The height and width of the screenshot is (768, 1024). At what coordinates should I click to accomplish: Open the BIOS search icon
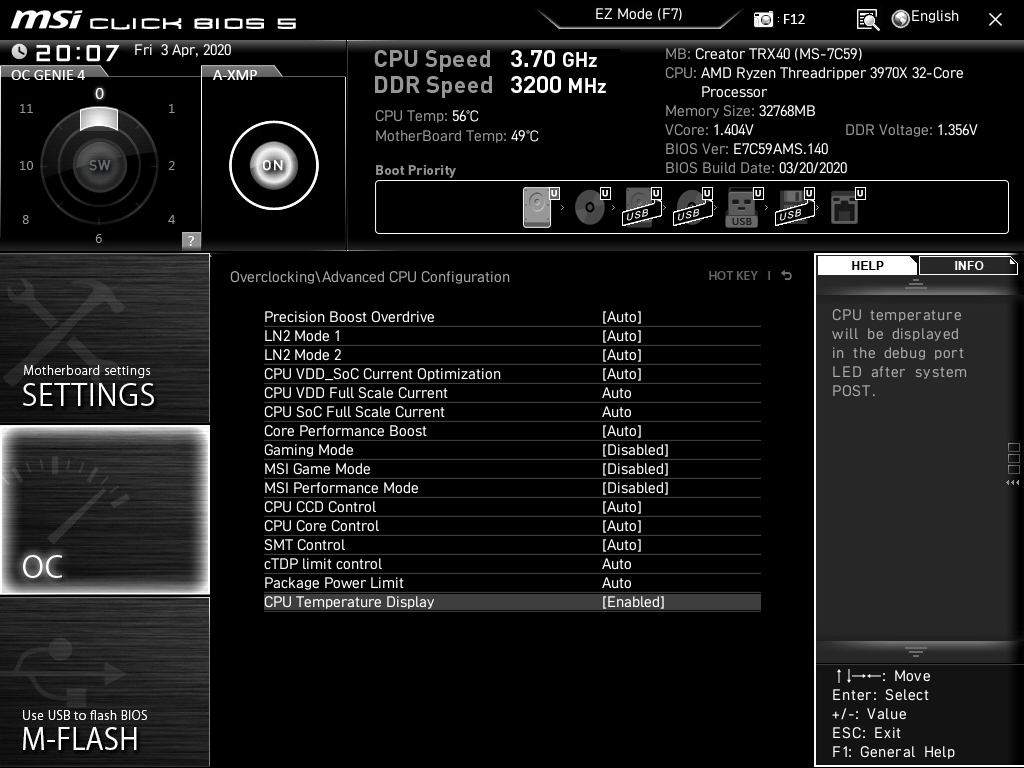[x=867, y=20]
